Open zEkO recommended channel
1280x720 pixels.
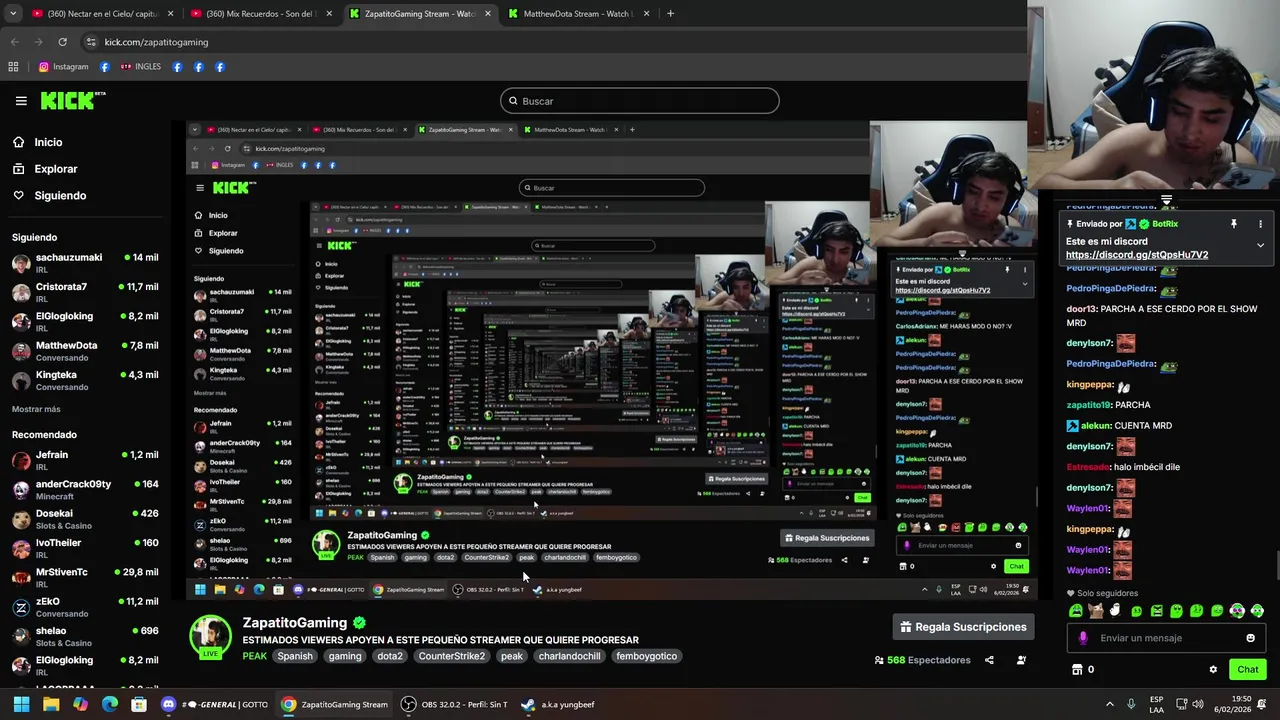(84, 607)
